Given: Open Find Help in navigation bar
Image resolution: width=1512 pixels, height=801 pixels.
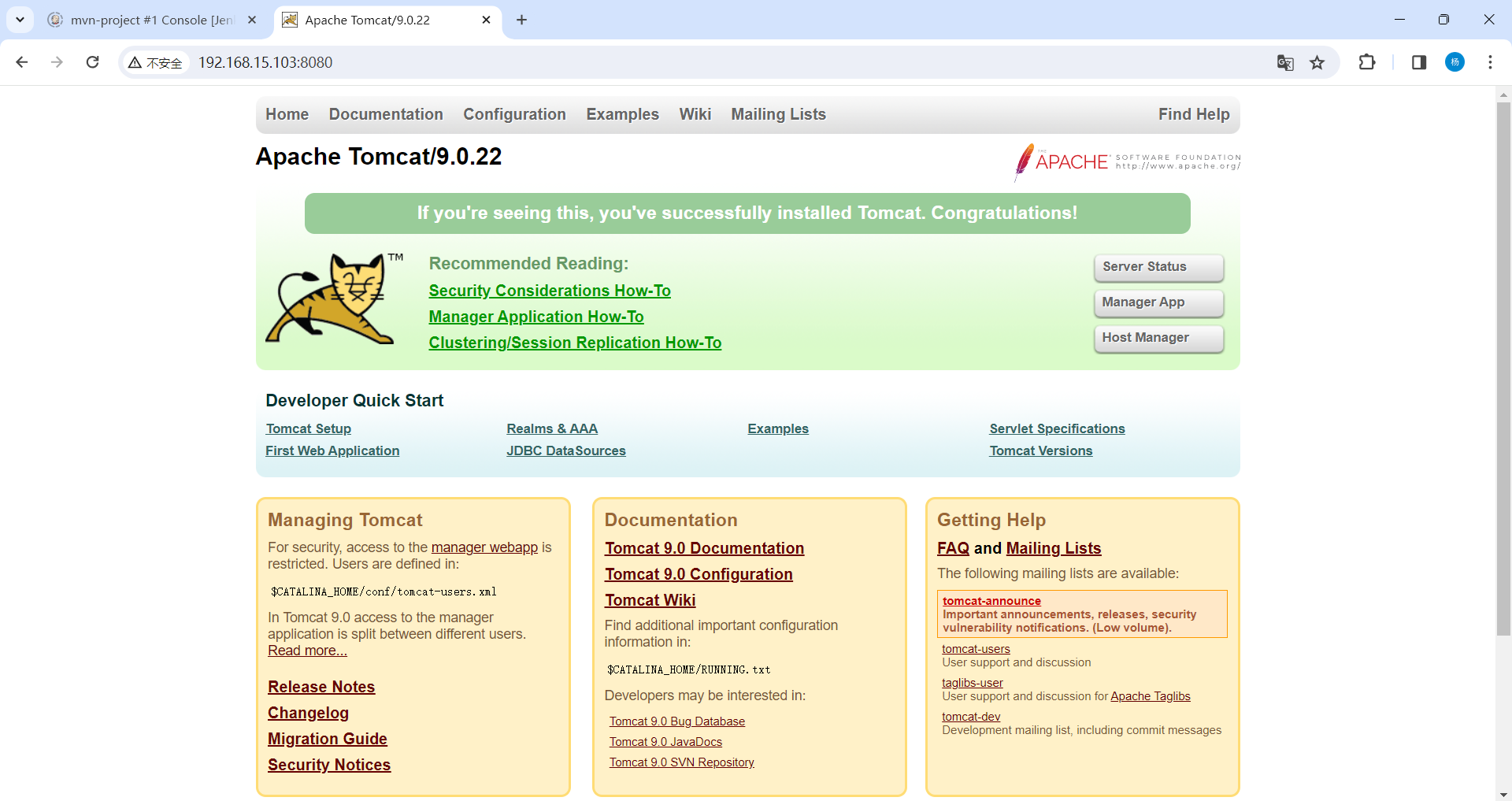Looking at the screenshot, I should [x=1194, y=114].
